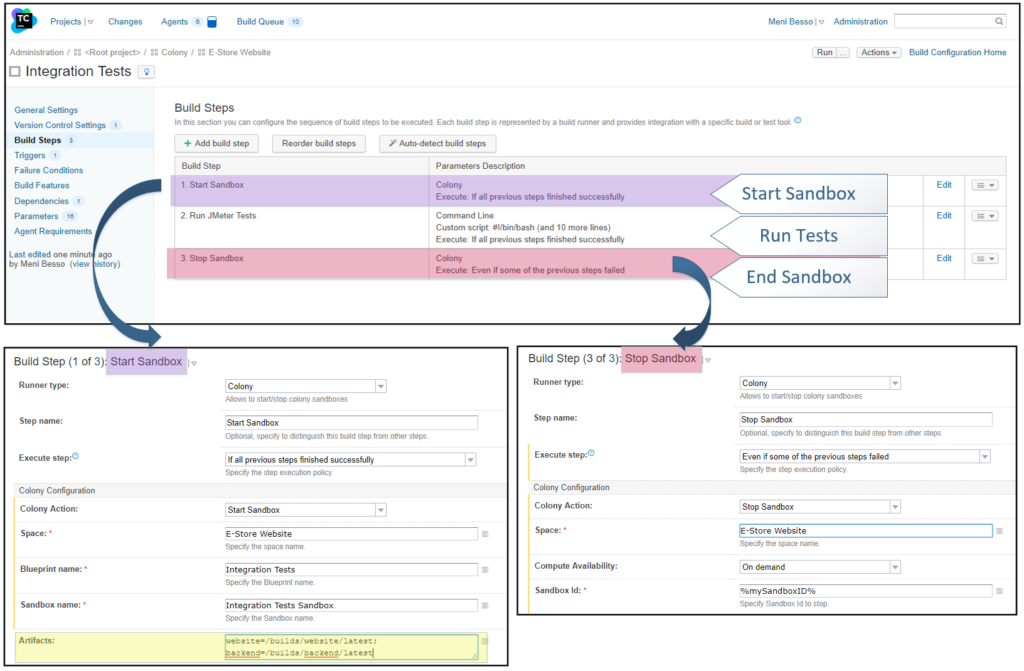This screenshot has height=671, width=1024.
Task: Click Execute step help icon in Start Sandbox form
Action: [76, 456]
